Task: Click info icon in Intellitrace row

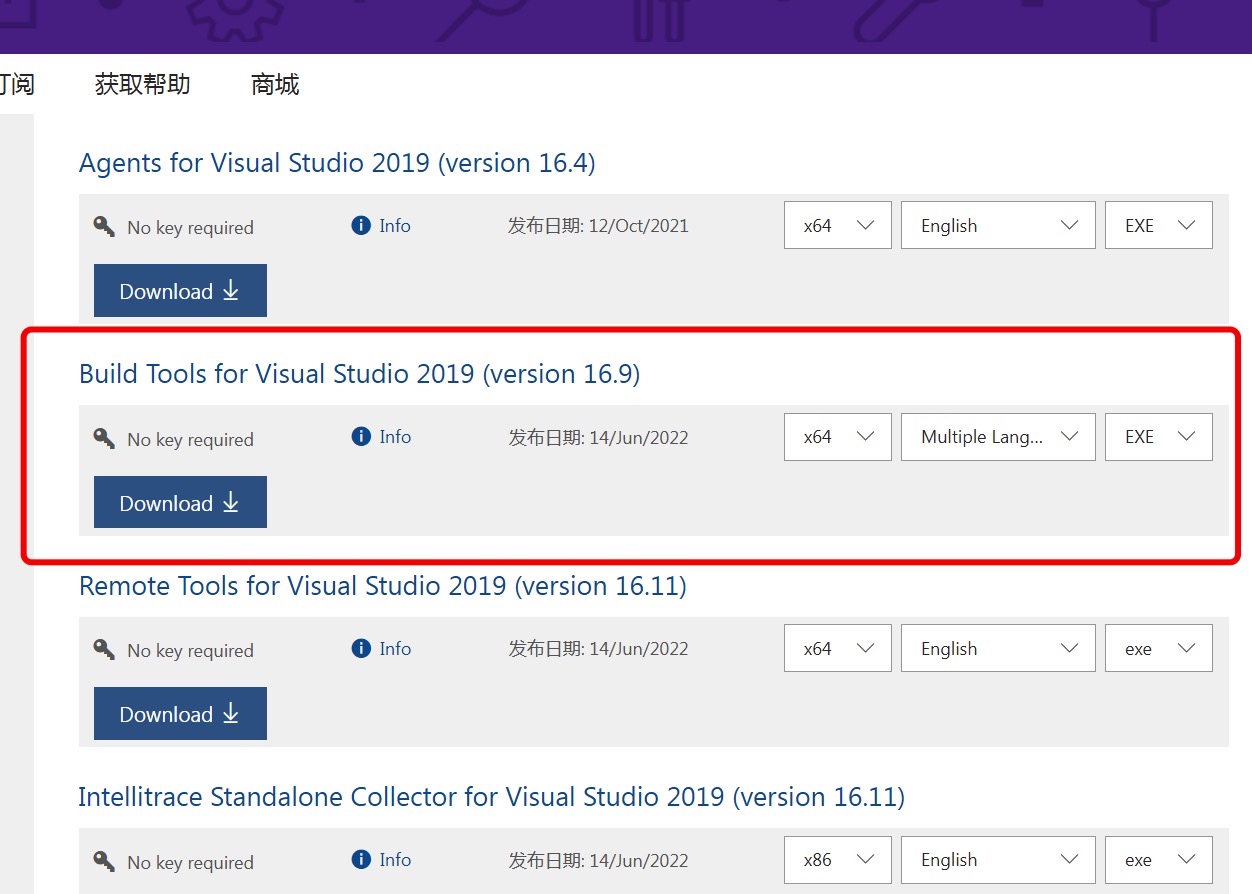Action: point(361,860)
